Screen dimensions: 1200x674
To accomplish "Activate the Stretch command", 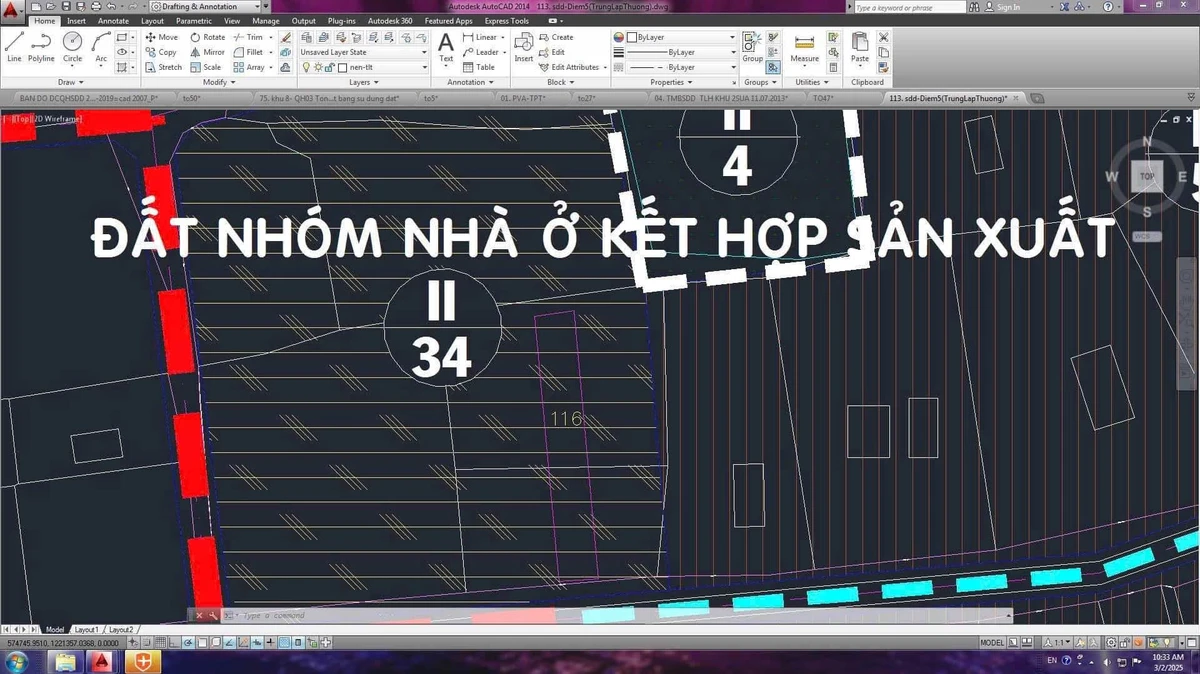I will [163, 67].
